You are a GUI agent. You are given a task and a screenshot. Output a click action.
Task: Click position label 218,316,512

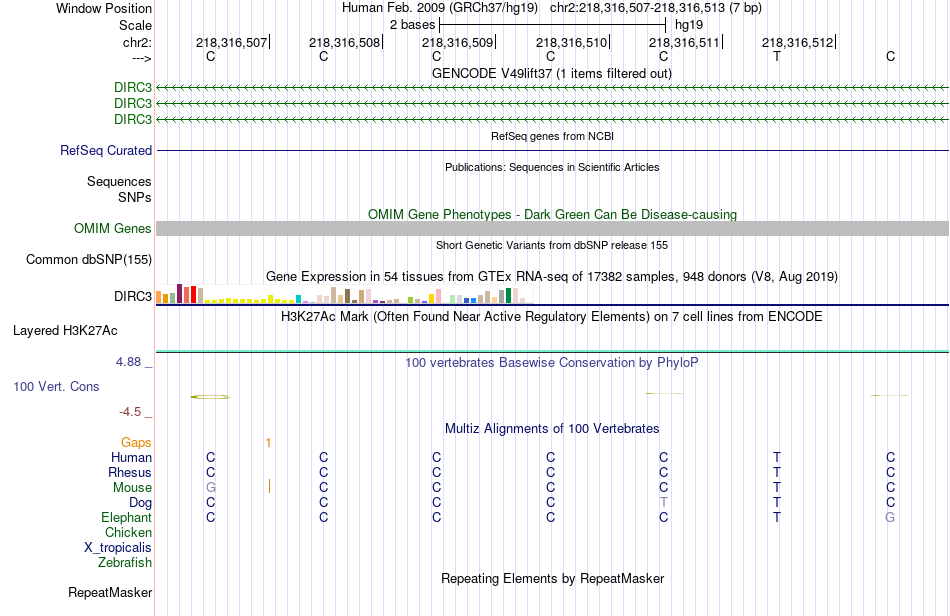click(797, 42)
